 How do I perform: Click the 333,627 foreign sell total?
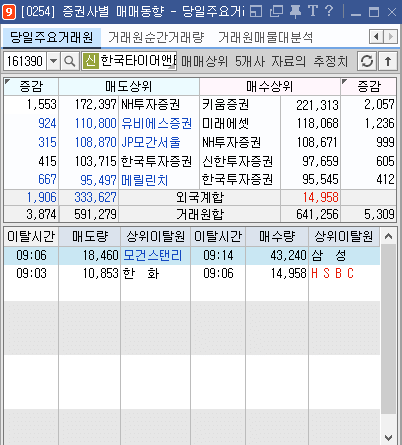point(95,197)
